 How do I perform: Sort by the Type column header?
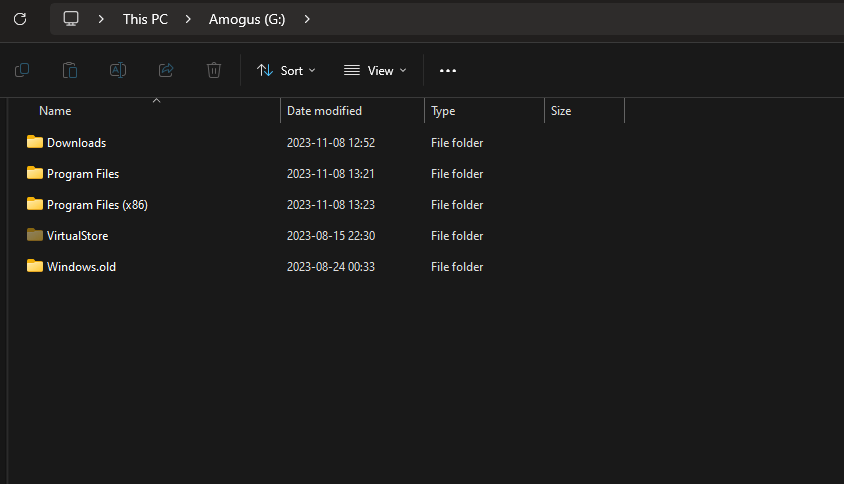coord(443,111)
